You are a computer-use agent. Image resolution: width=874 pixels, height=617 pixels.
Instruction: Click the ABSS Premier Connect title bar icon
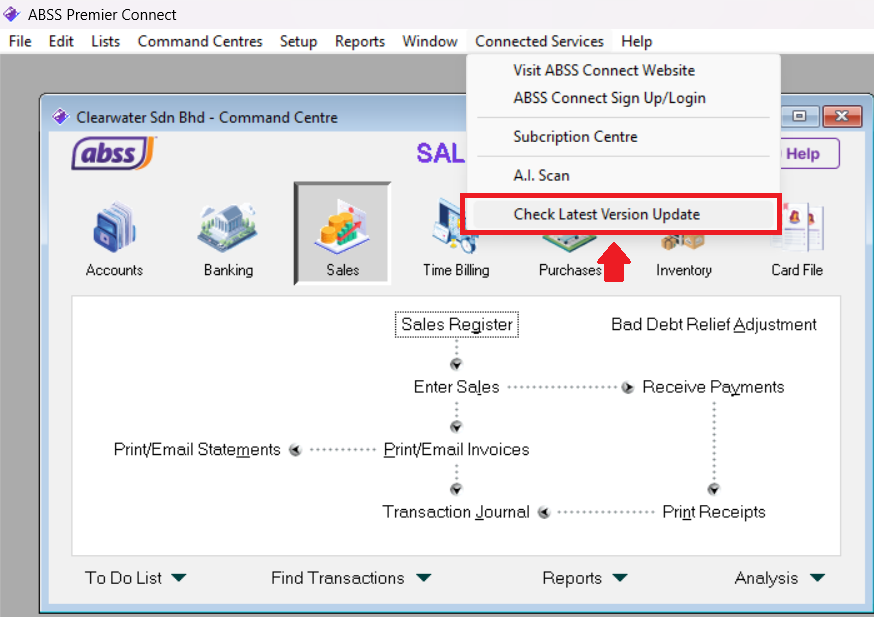click(x=12, y=14)
